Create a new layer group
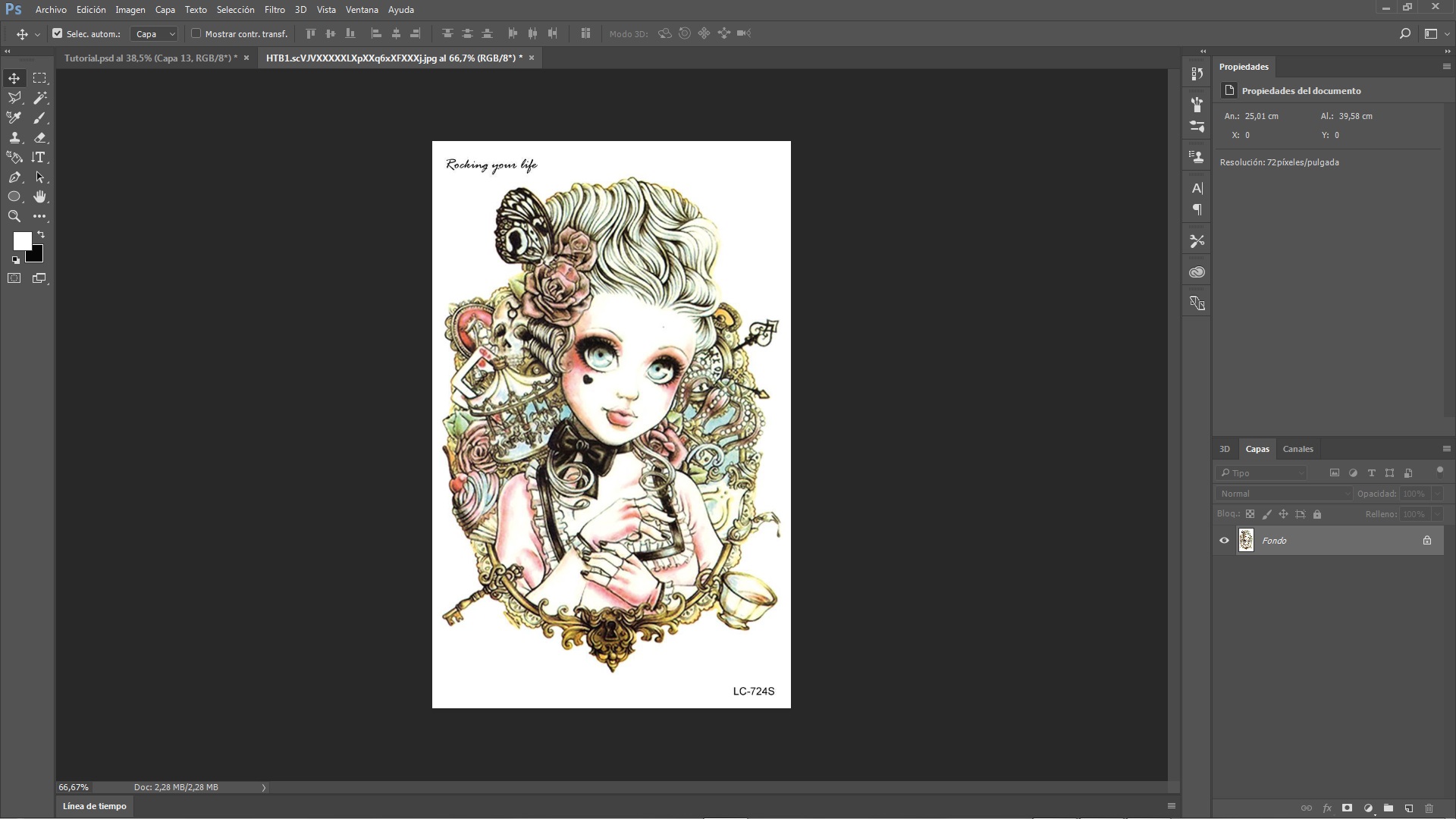Viewport: 1456px width, 819px height. pos(1389,808)
